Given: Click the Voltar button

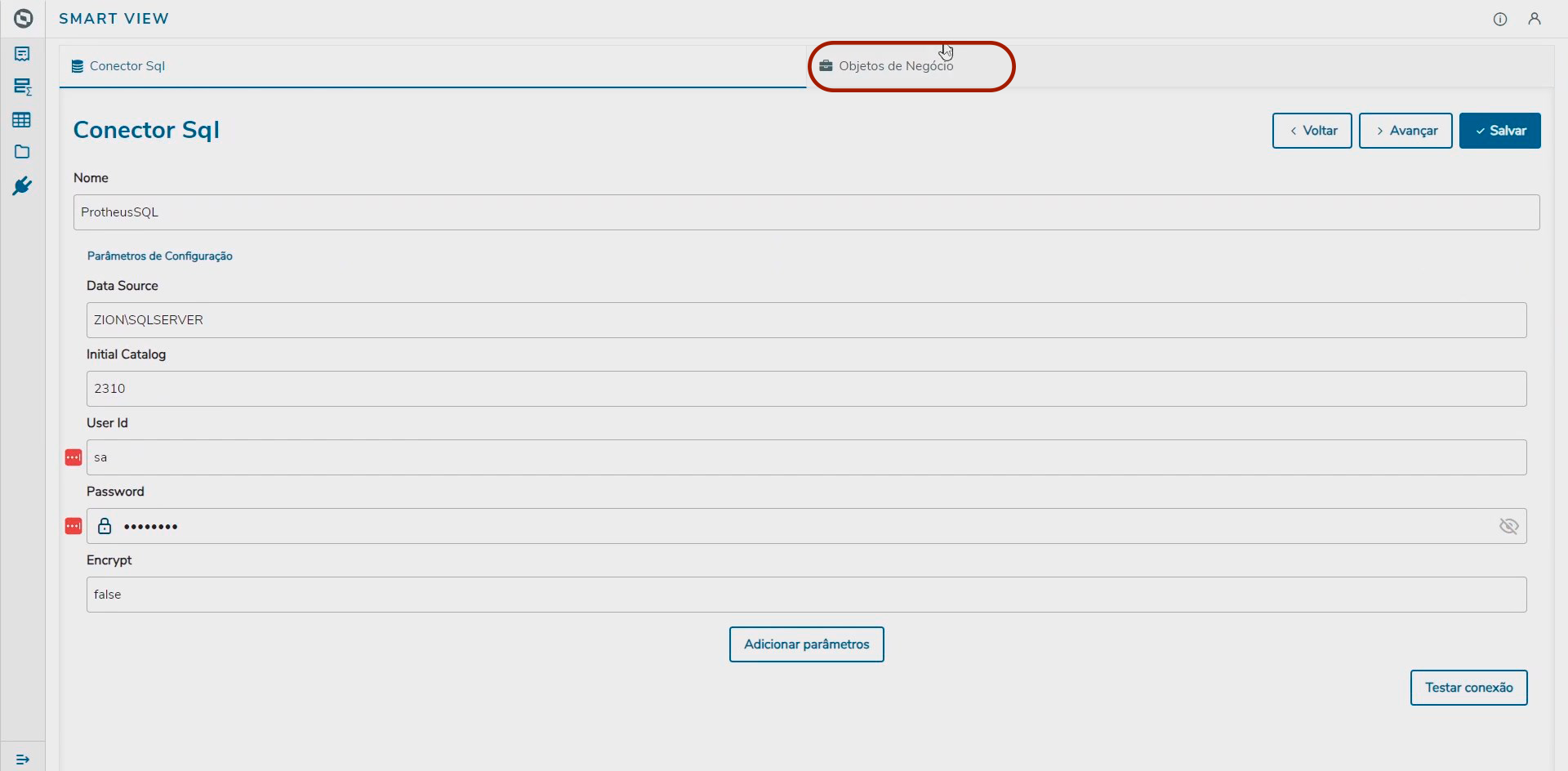Looking at the screenshot, I should click(x=1312, y=130).
